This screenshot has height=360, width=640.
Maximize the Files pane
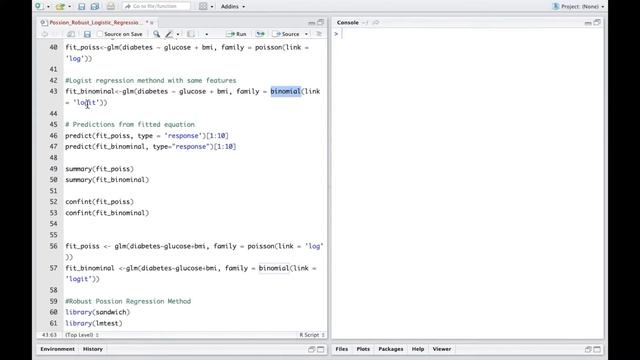pos(597,349)
